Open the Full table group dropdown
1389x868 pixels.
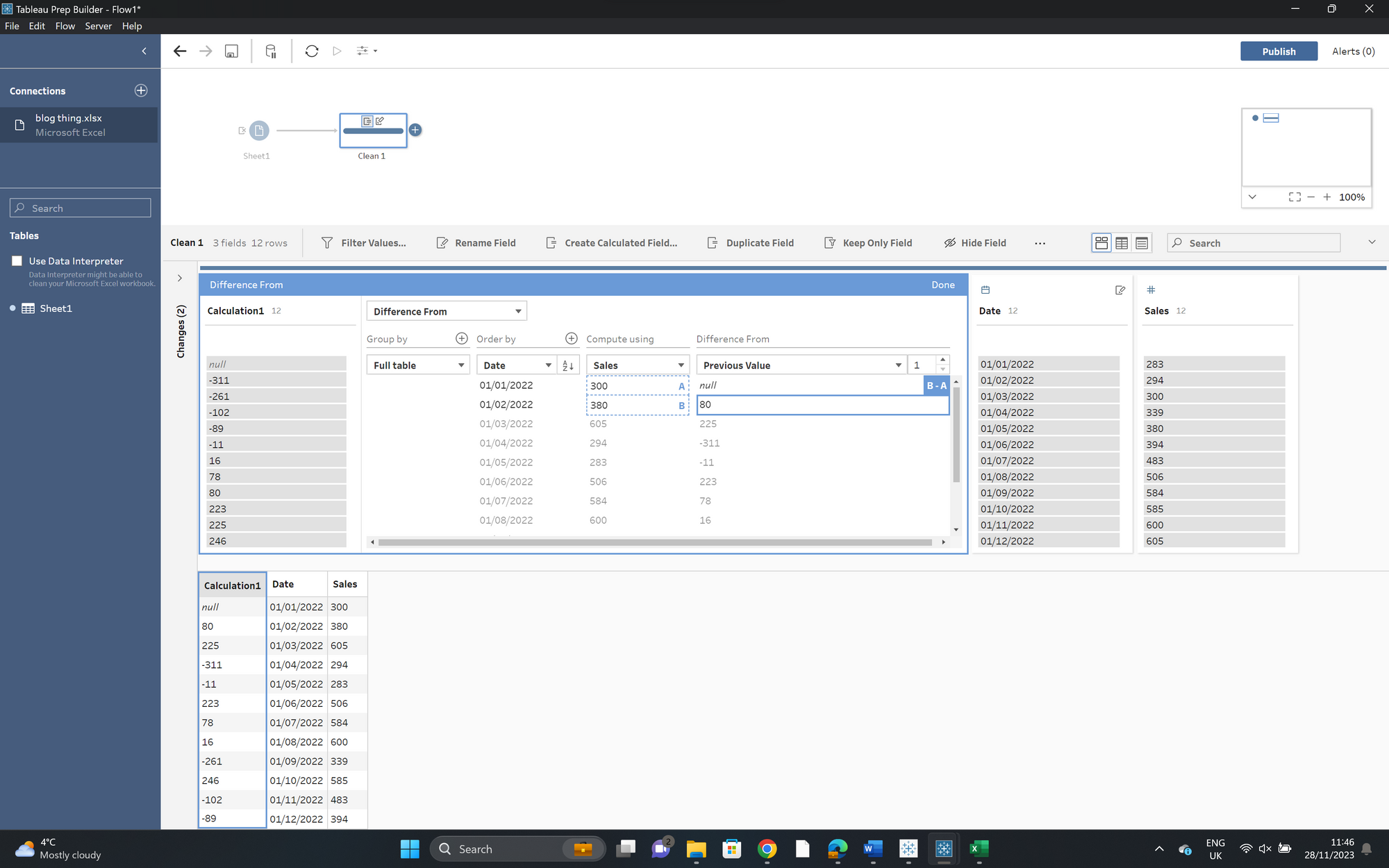418,365
